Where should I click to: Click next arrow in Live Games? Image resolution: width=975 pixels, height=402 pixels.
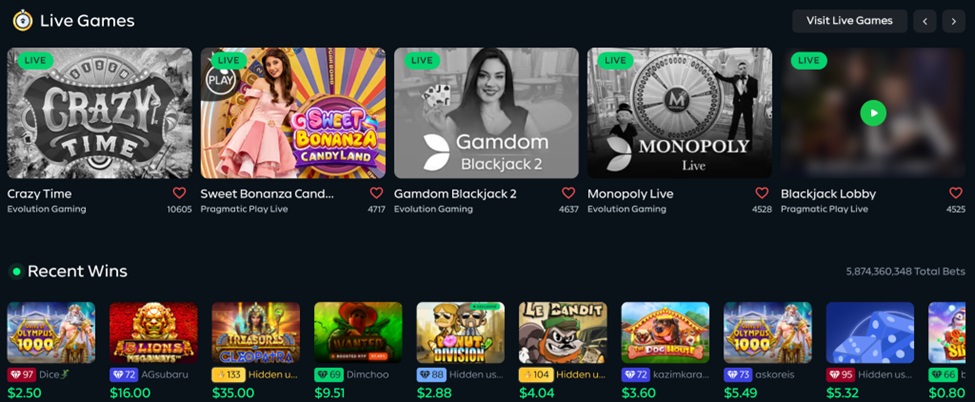click(x=954, y=21)
